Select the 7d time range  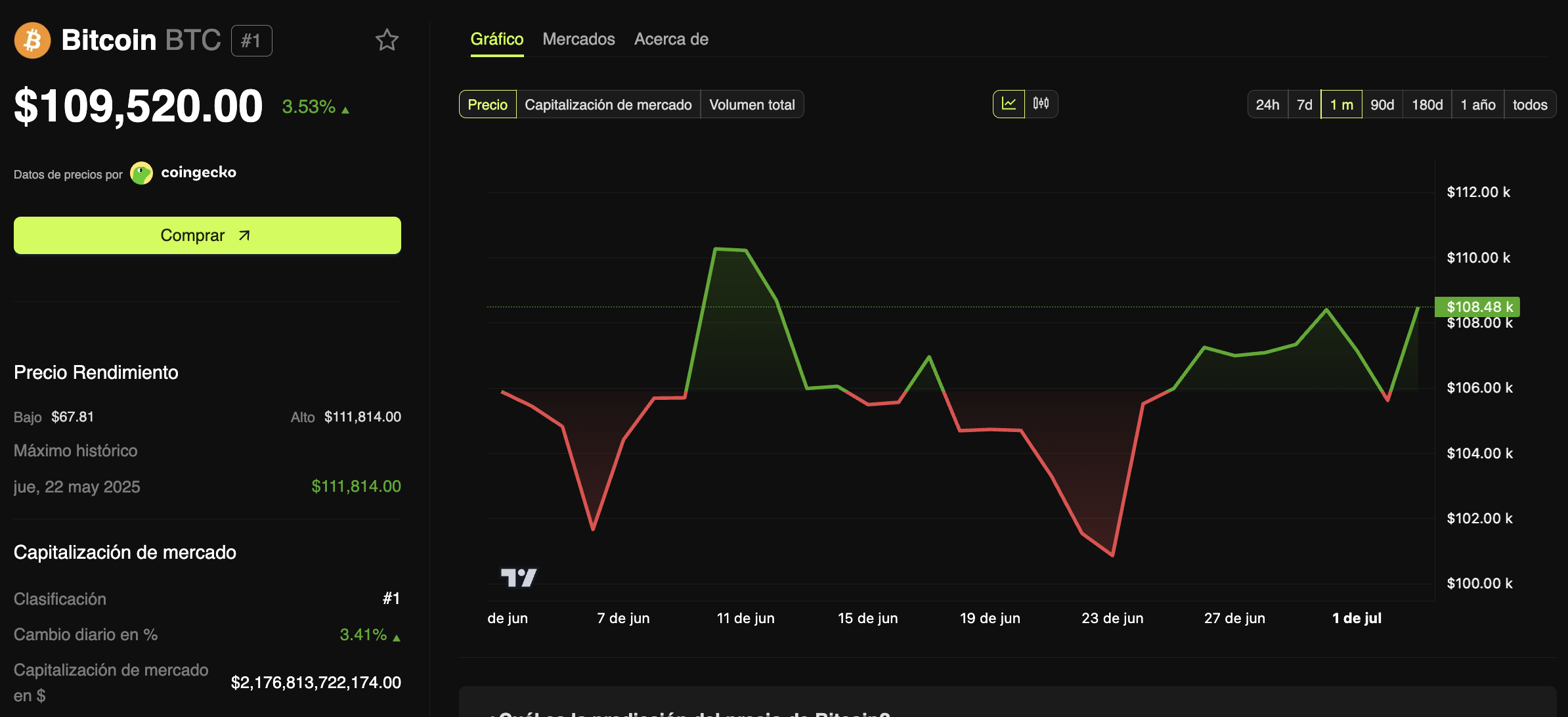tap(1305, 105)
